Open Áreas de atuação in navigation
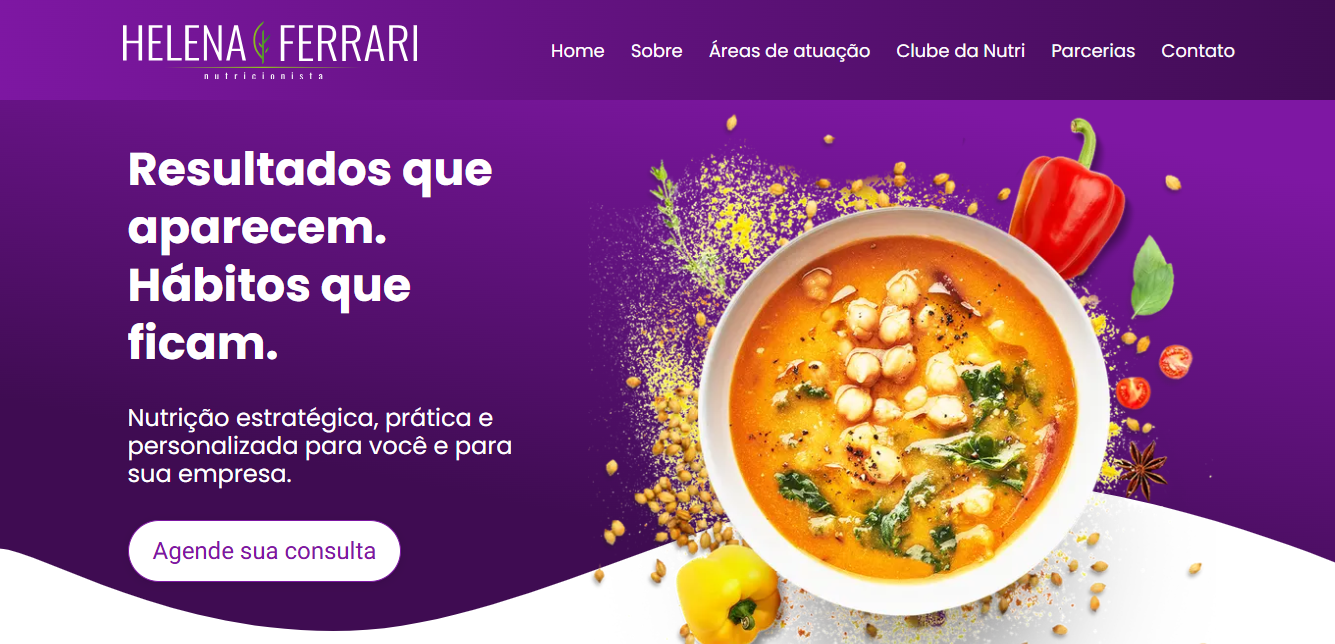 (x=789, y=50)
